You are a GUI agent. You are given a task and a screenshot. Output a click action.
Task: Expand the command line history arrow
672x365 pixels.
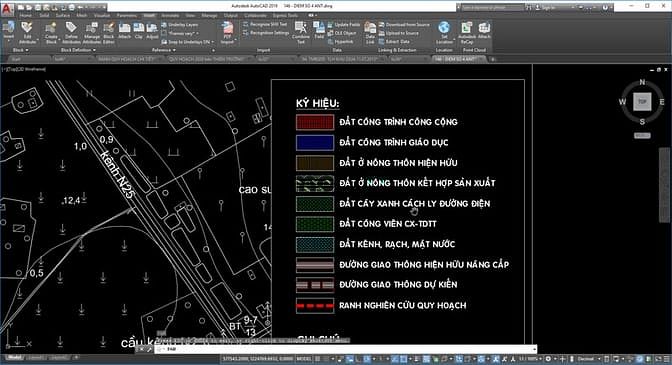click(534, 350)
